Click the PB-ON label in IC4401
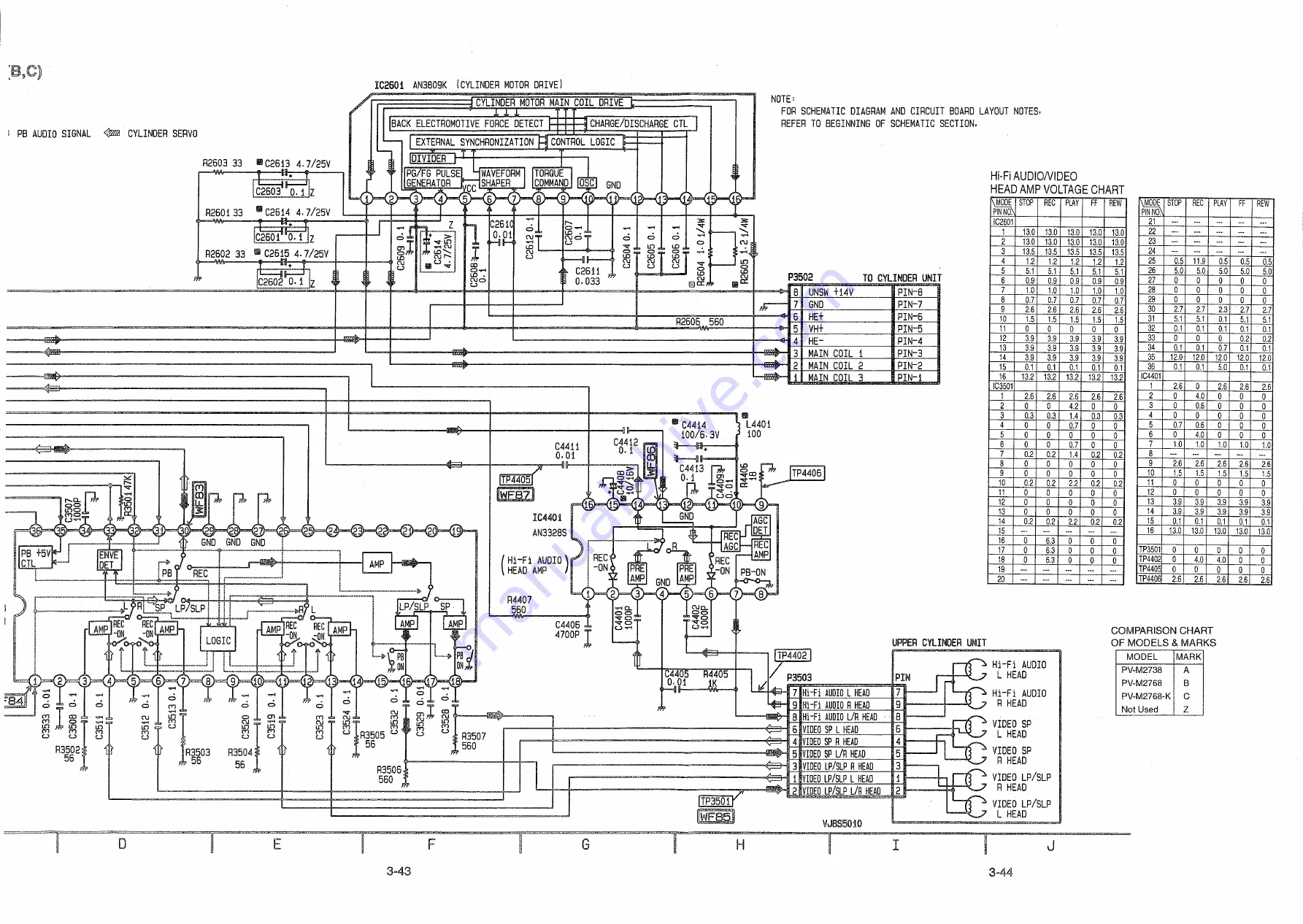Viewport: 1303px width, 924px height. click(x=753, y=573)
